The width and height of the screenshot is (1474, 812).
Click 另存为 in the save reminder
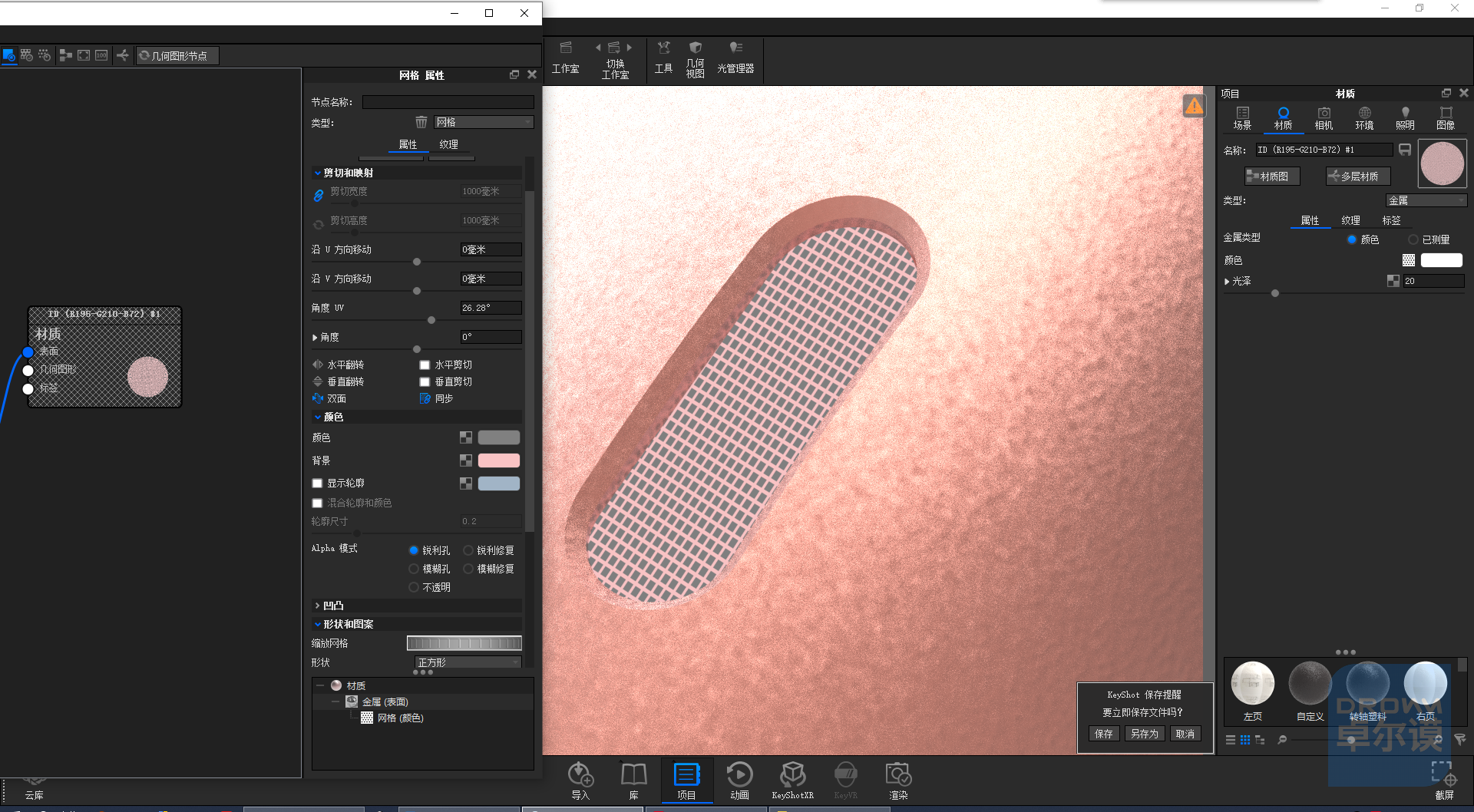[1144, 734]
